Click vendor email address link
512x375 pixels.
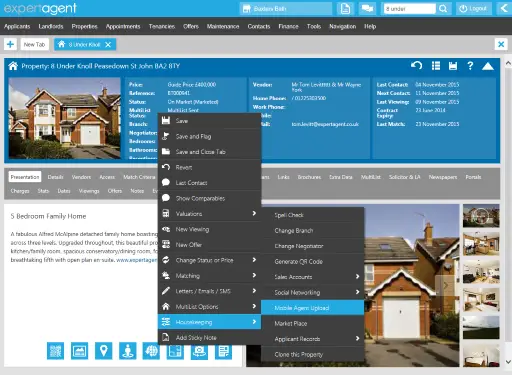[x=325, y=124]
